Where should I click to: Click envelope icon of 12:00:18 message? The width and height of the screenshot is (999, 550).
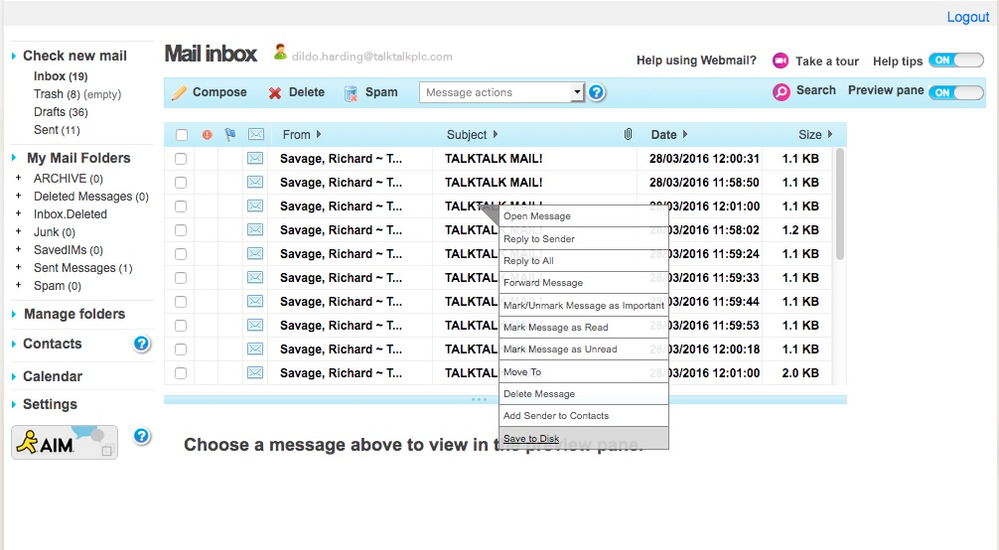(255, 349)
